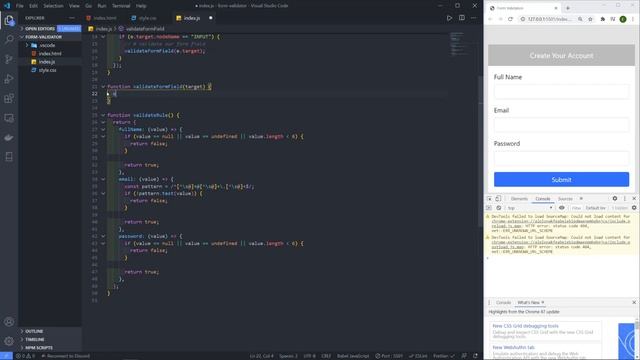Viewport: 640px width, 360px height.
Task: Click the Go Live port status item
Action: click(x=389, y=356)
